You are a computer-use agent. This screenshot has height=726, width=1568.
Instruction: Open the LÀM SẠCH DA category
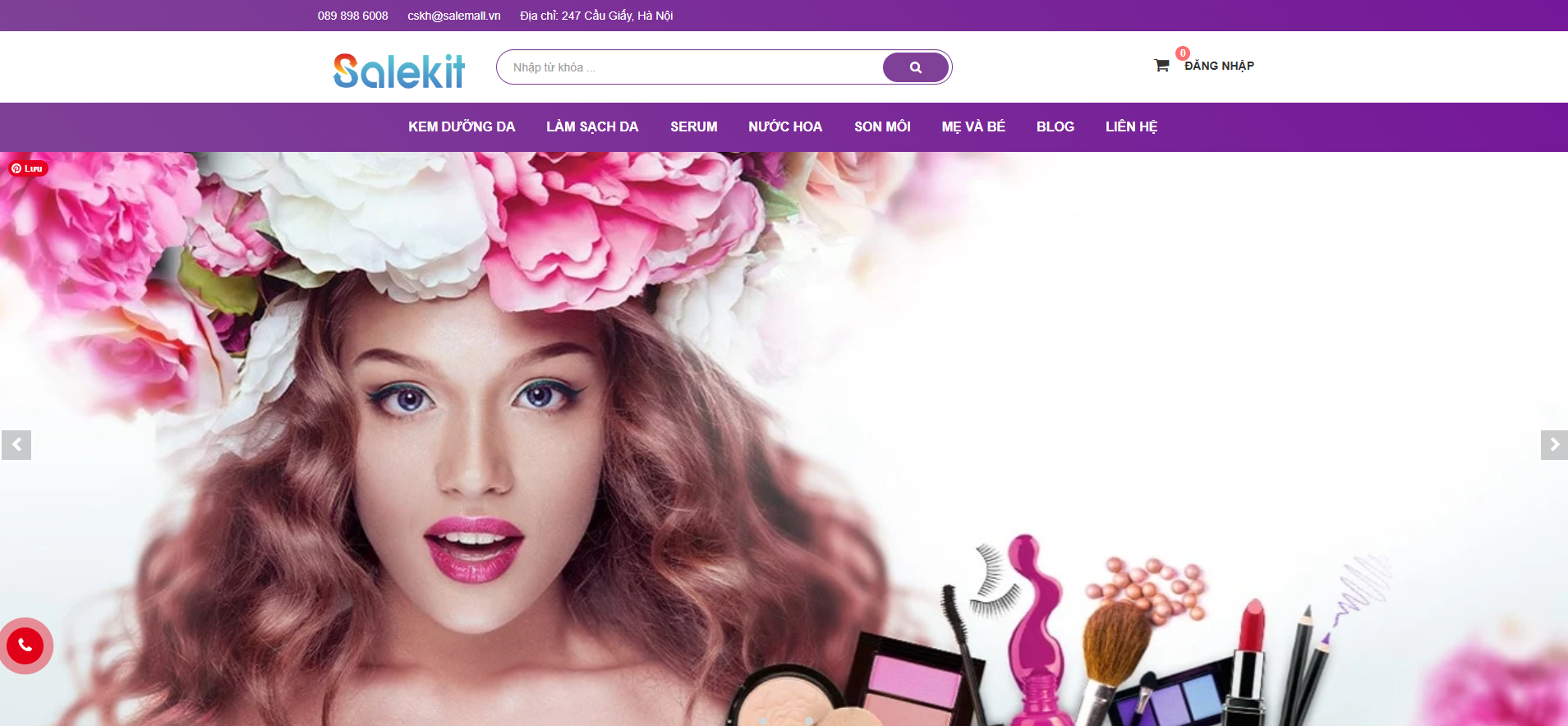[x=592, y=127]
